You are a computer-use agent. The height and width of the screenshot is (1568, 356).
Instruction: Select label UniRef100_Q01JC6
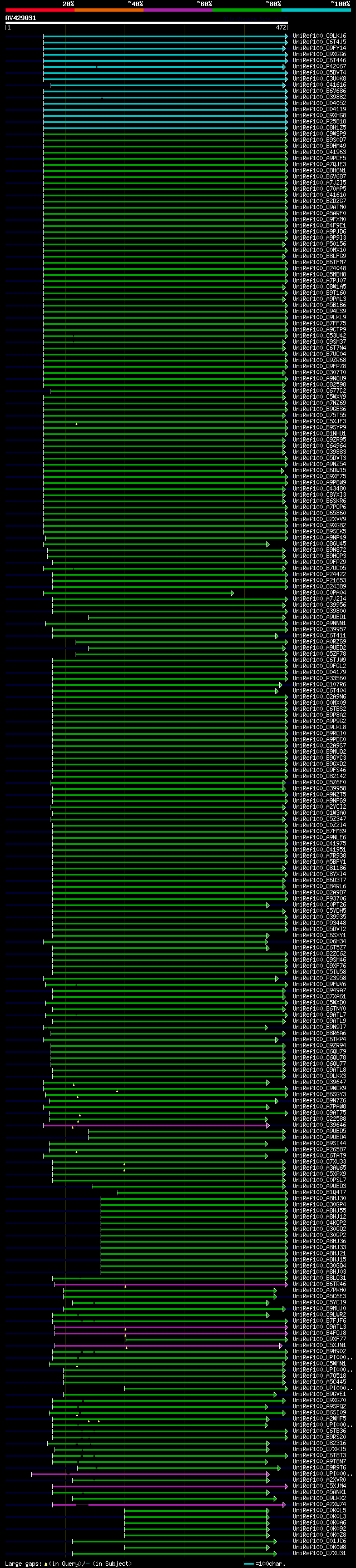[x=319, y=1541]
